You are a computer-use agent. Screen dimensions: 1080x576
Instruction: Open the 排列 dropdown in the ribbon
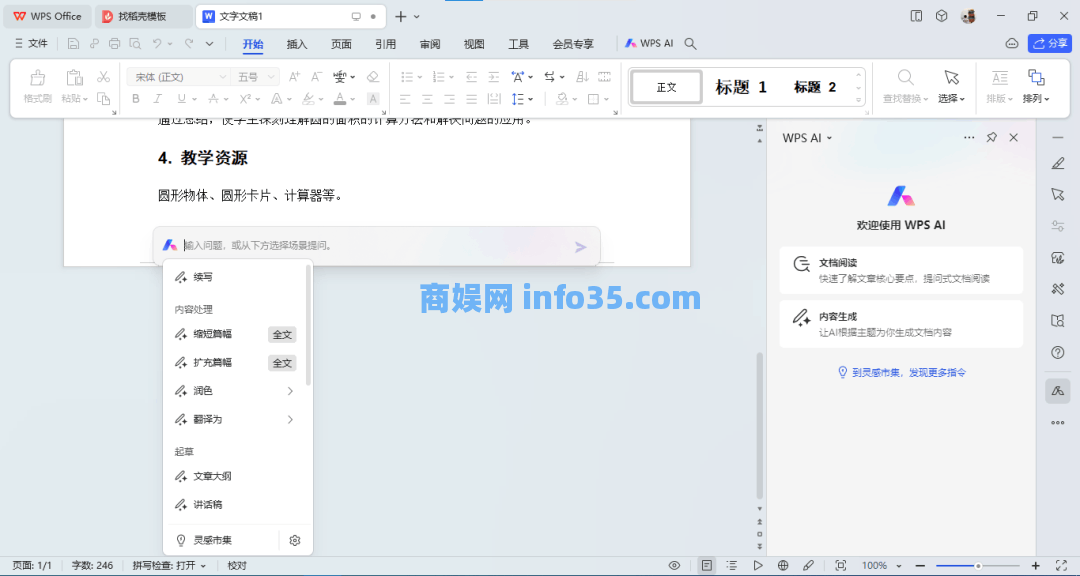coord(1036,99)
